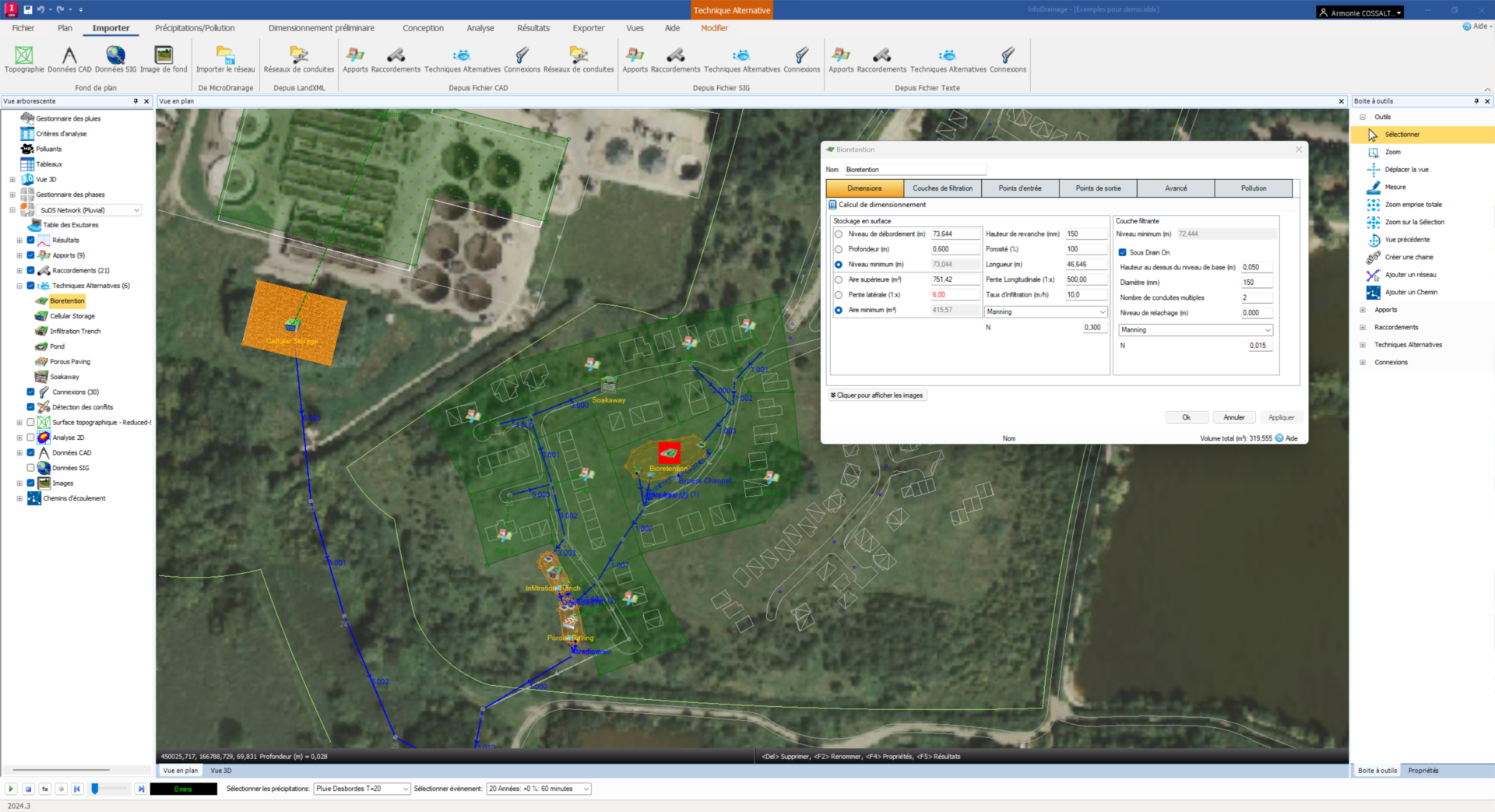Click the Annuler button
Screen dimensions: 1495x812
(x=1233, y=417)
